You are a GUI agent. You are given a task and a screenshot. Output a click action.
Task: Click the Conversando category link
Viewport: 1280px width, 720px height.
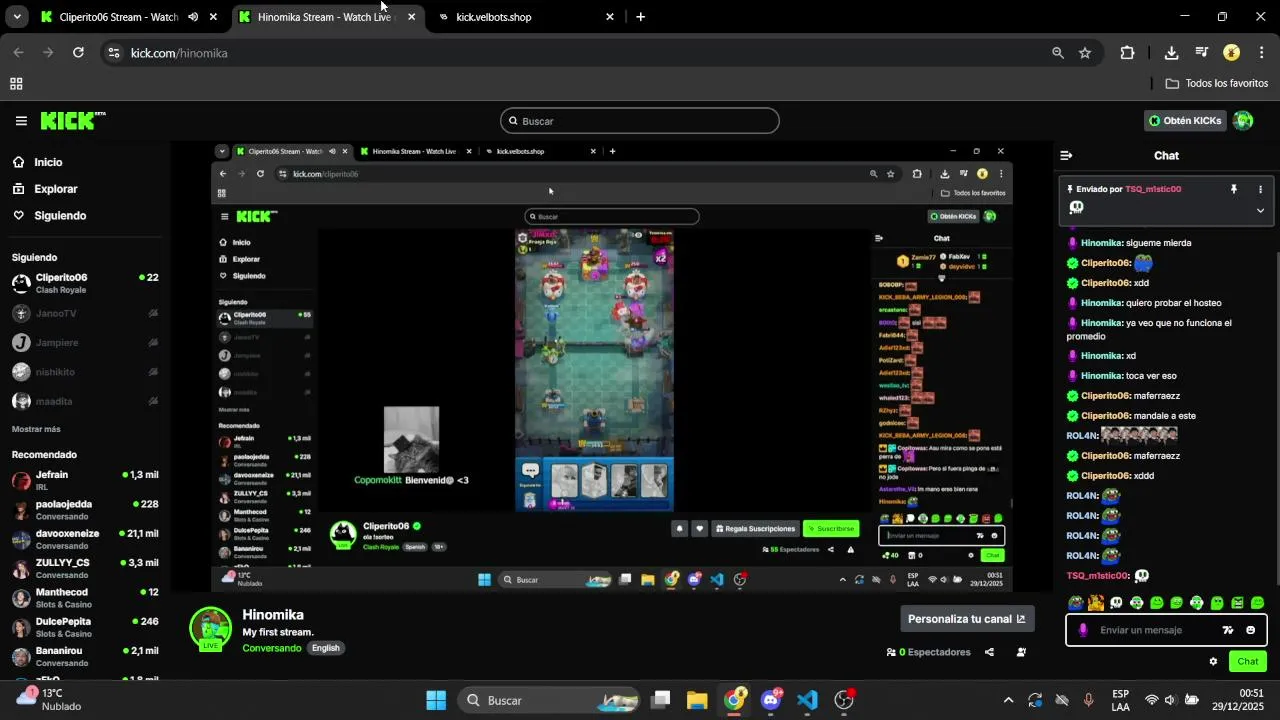tap(272, 648)
